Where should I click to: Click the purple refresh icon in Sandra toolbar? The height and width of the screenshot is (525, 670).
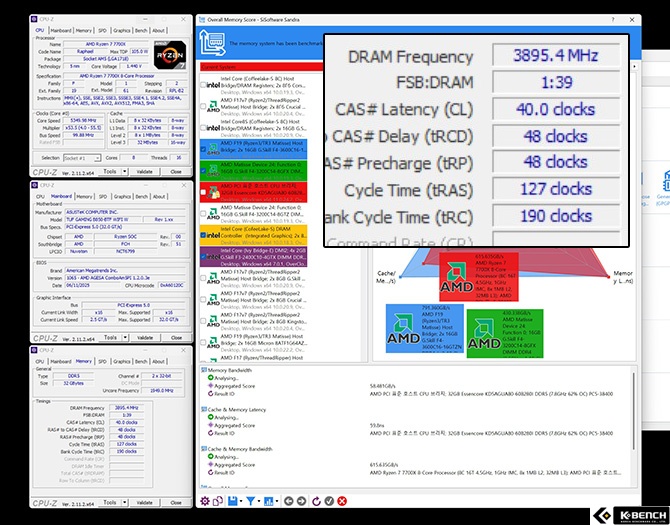coord(316,501)
